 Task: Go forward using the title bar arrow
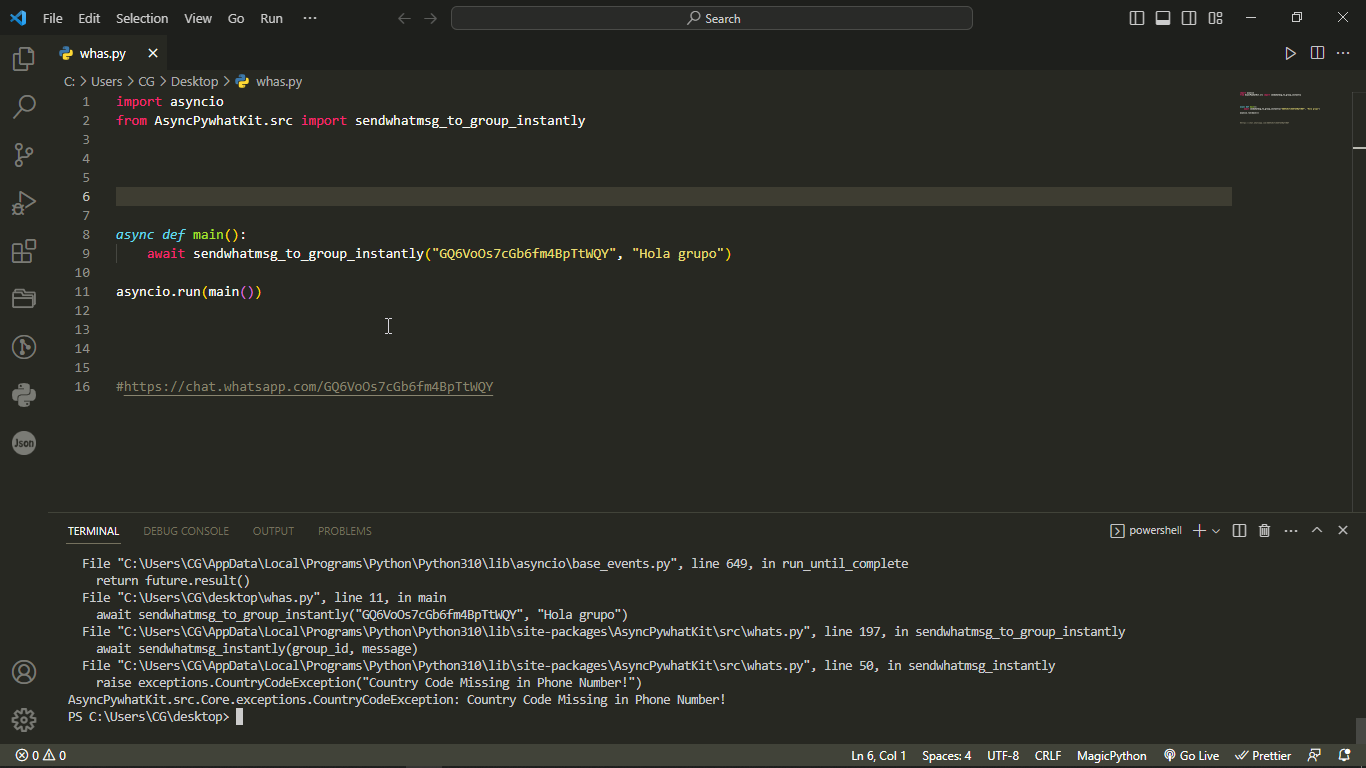(x=430, y=18)
